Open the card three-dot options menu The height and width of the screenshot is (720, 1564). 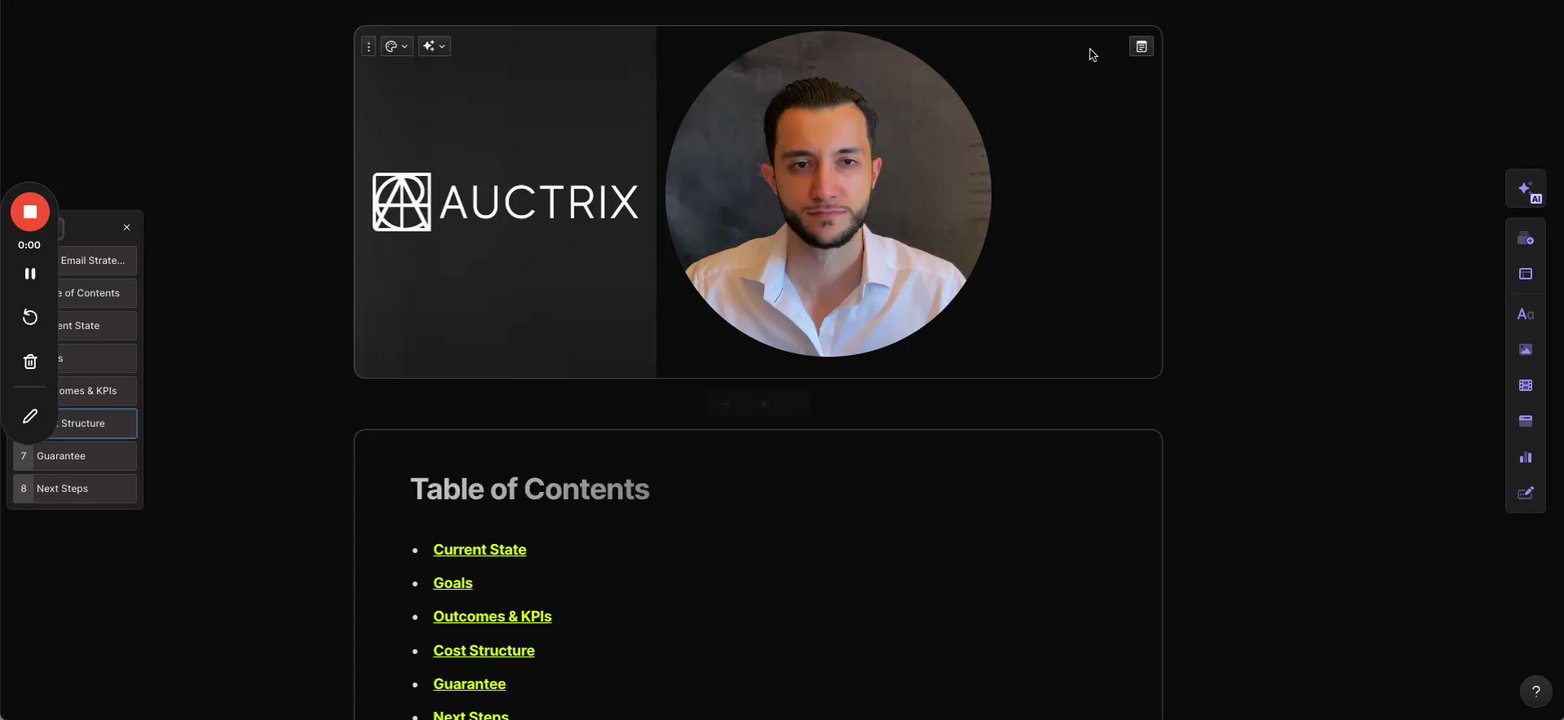tap(368, 46)
